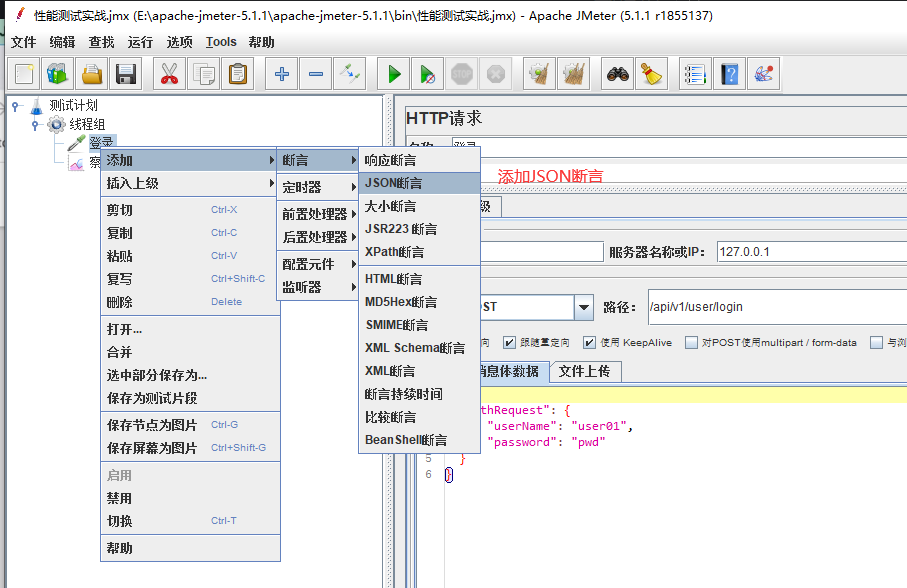Click the last toolbar icon after Help
Screen dimensions: 907x588
tap(764, 74)
